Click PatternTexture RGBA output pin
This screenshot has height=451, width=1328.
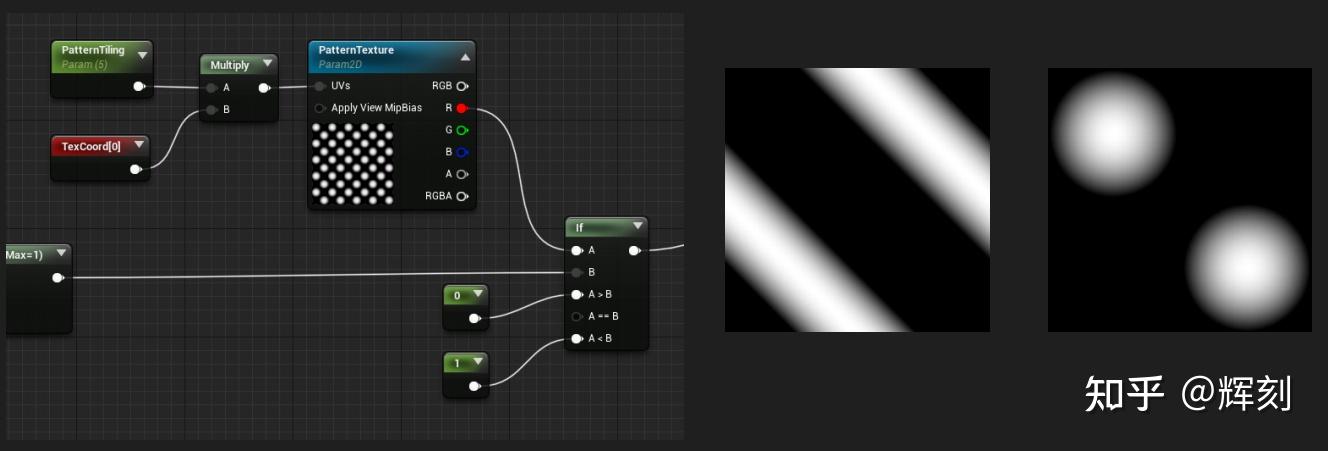tap(462, 196)
